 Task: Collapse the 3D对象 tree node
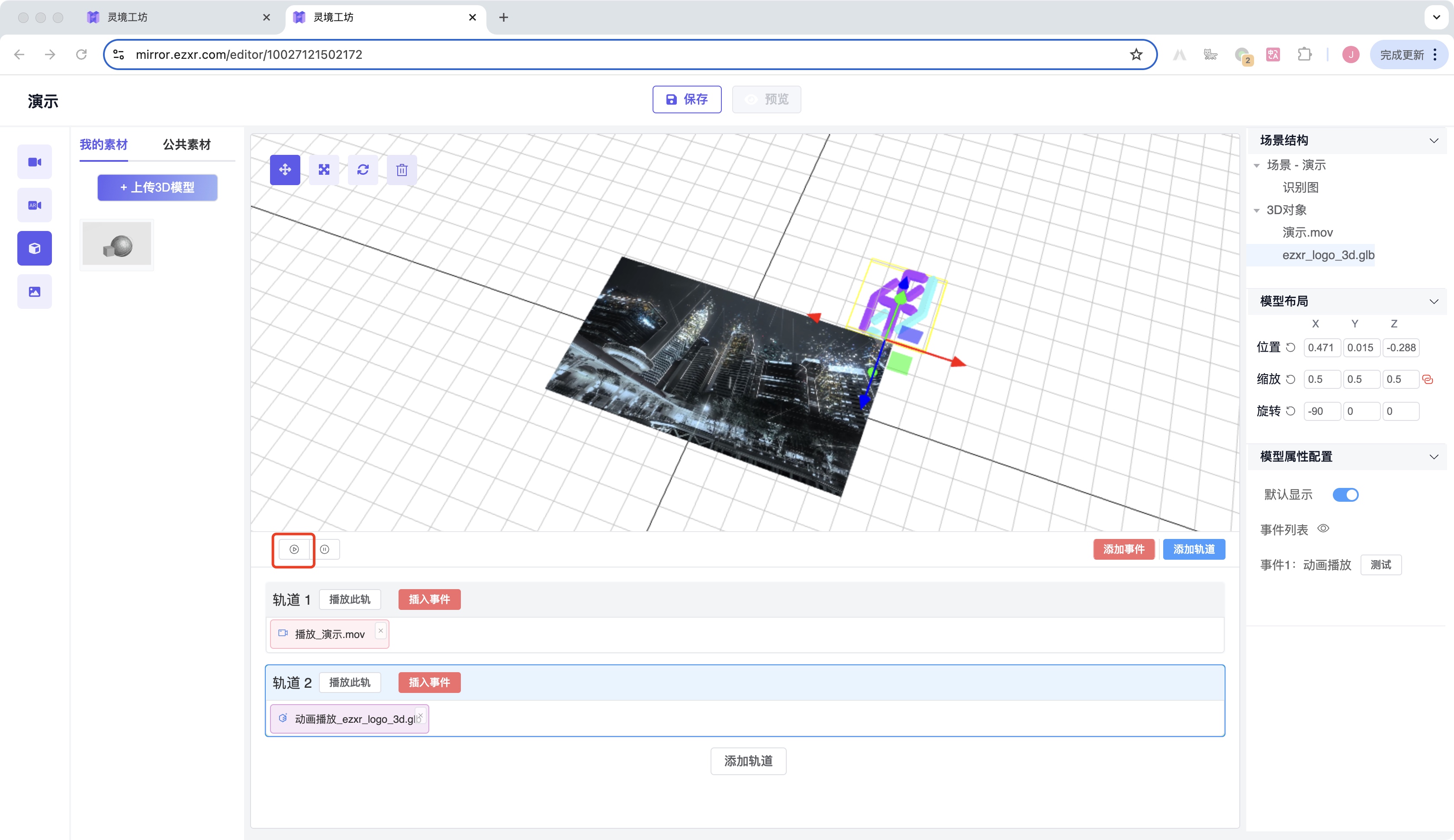(1257, 211)
